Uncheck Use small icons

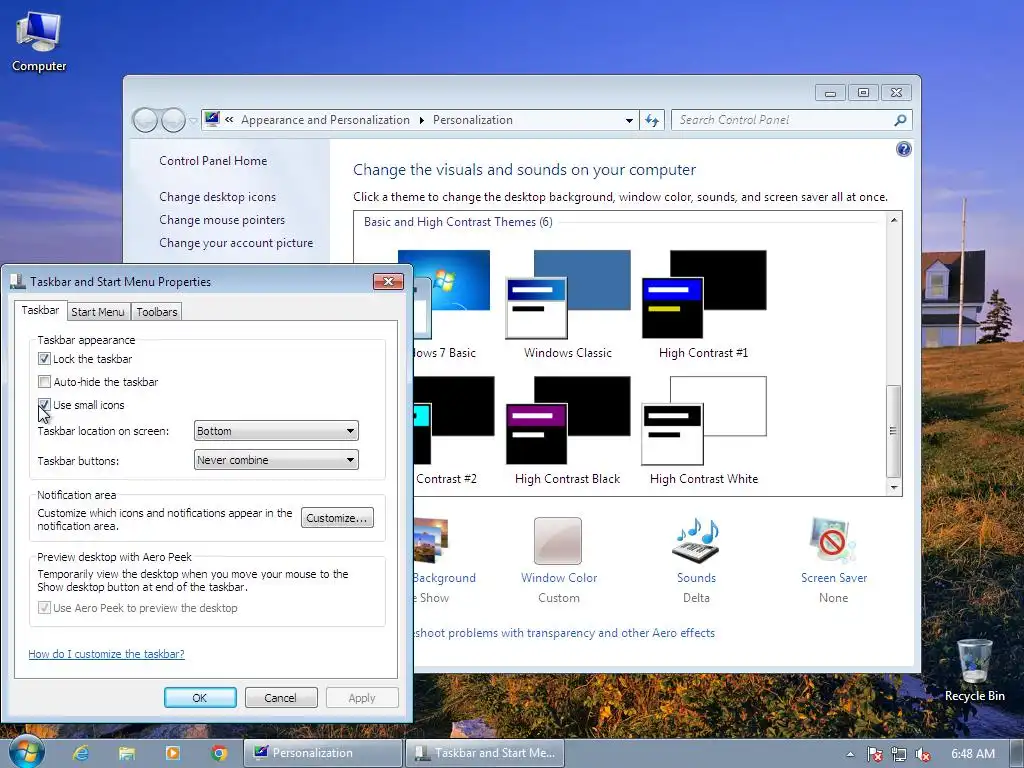coord(44,405)
